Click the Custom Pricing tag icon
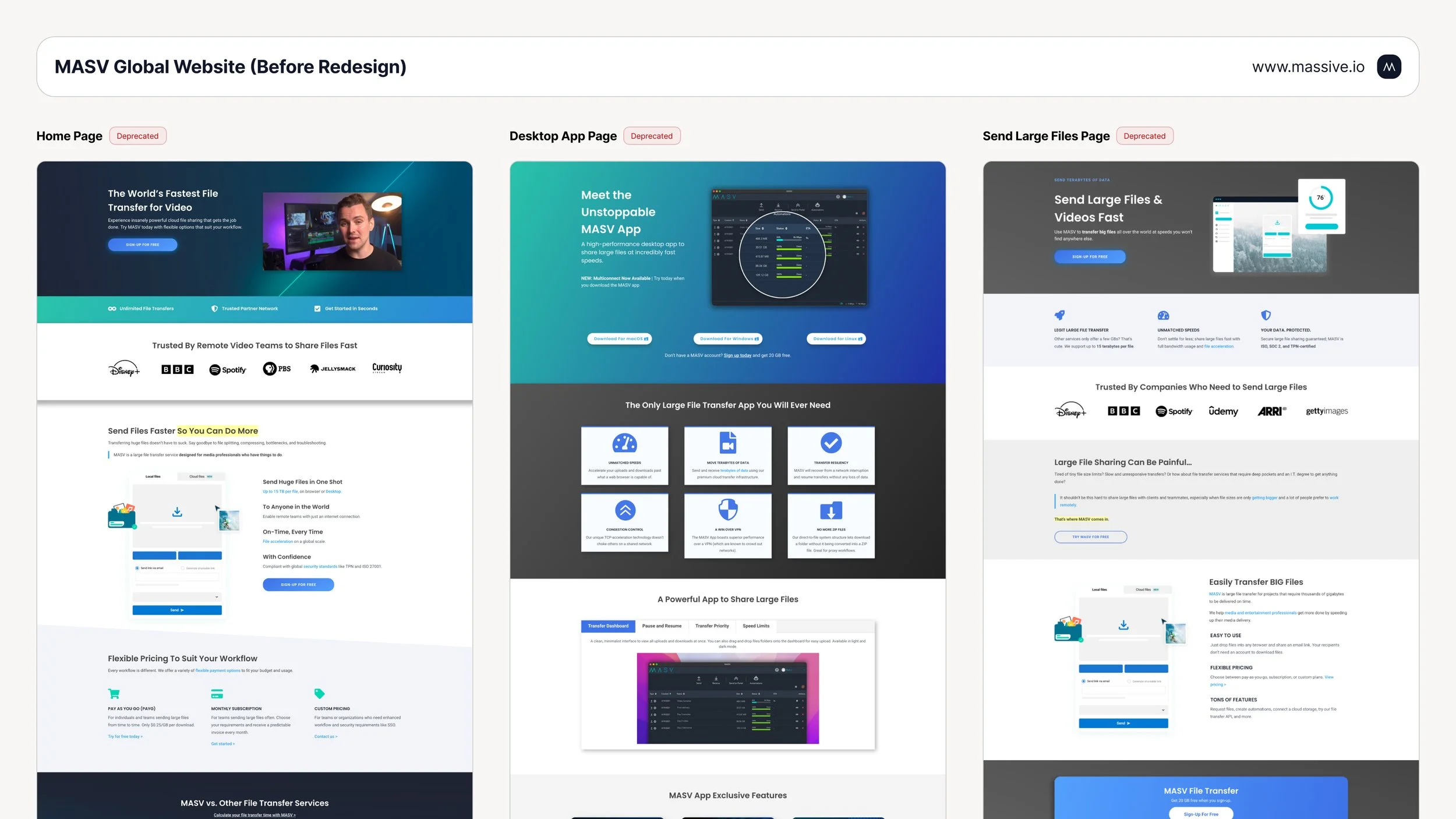Viewport: 1456px width, 819px height. tap(319, 694)
